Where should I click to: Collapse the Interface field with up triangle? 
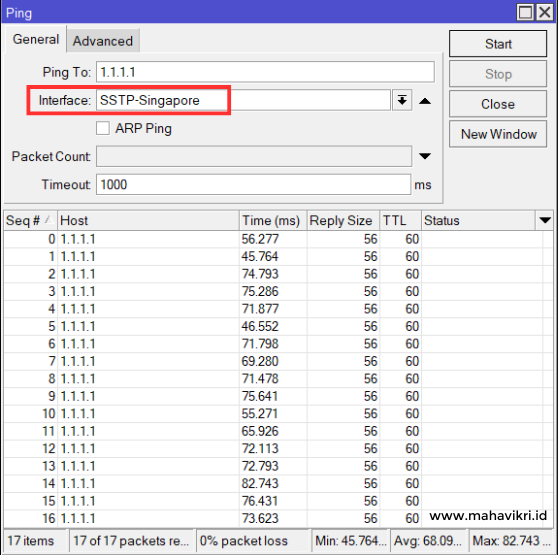pyautogui.click(x=425, y=101)
